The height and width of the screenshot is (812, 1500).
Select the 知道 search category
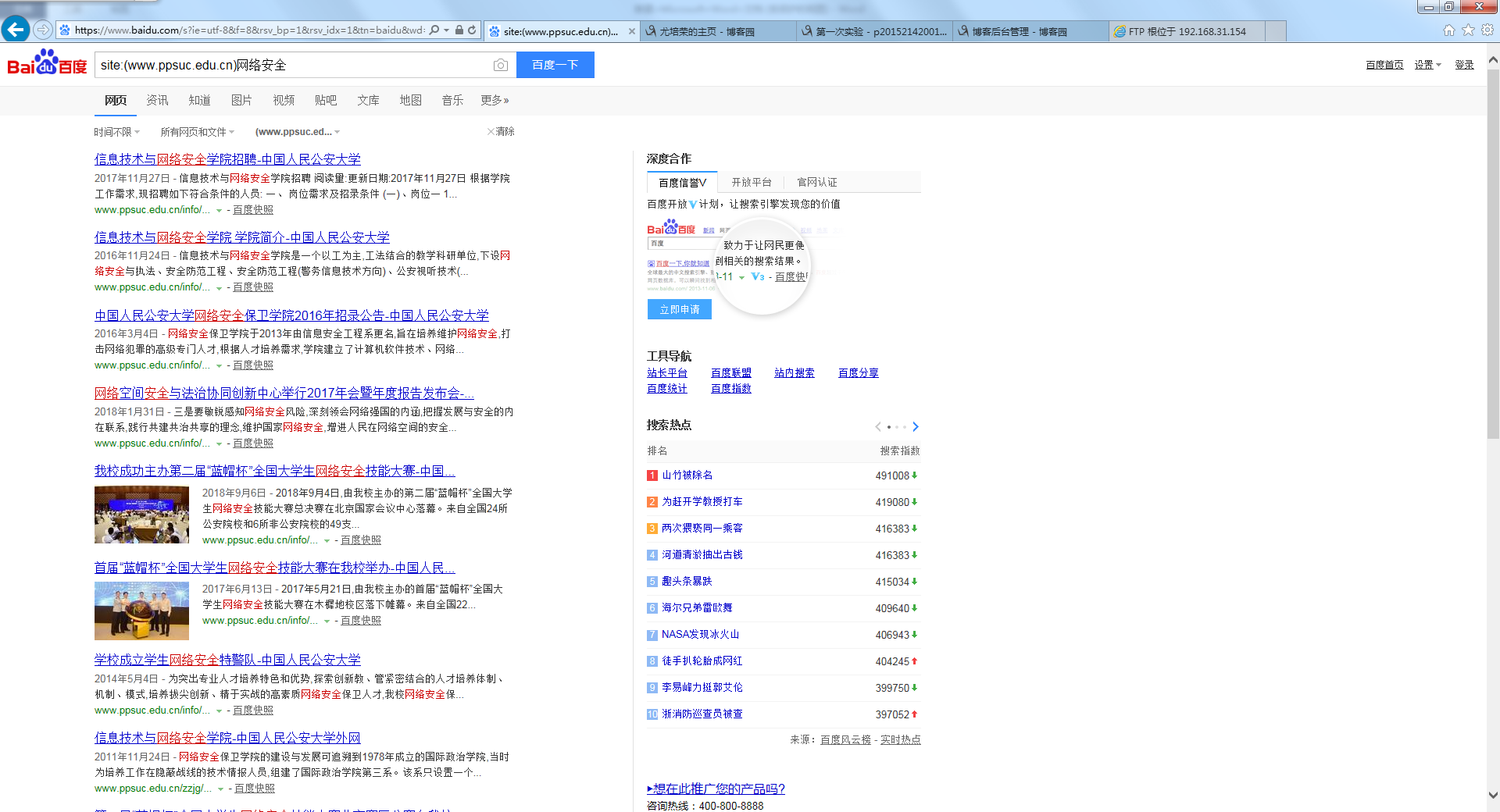pos(199,100)
